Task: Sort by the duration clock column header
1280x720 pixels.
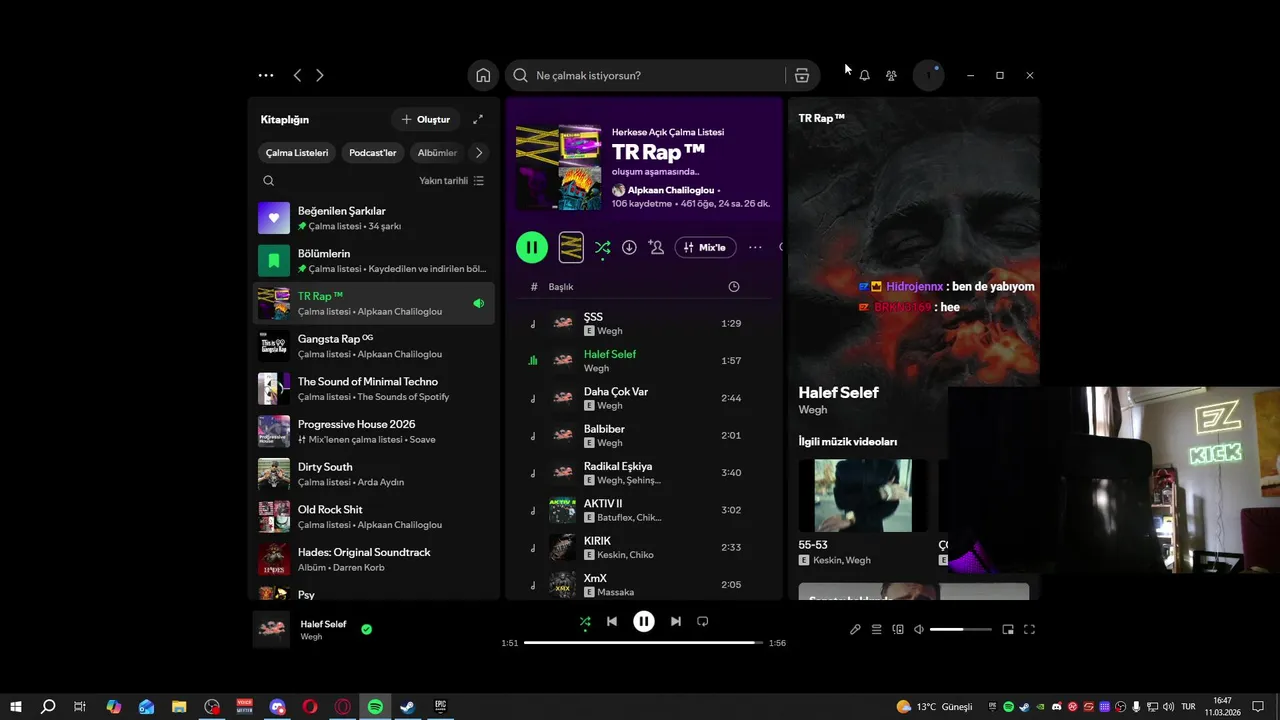Action: pyautogui.click(x=734, y=287)
